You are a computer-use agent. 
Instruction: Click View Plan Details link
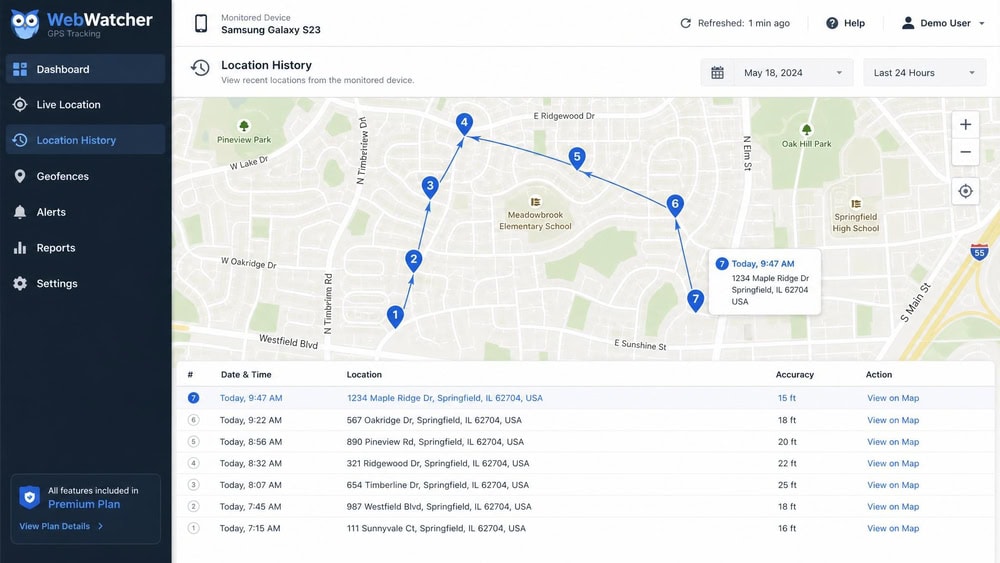pyautogui.click(x=61, y=526)
